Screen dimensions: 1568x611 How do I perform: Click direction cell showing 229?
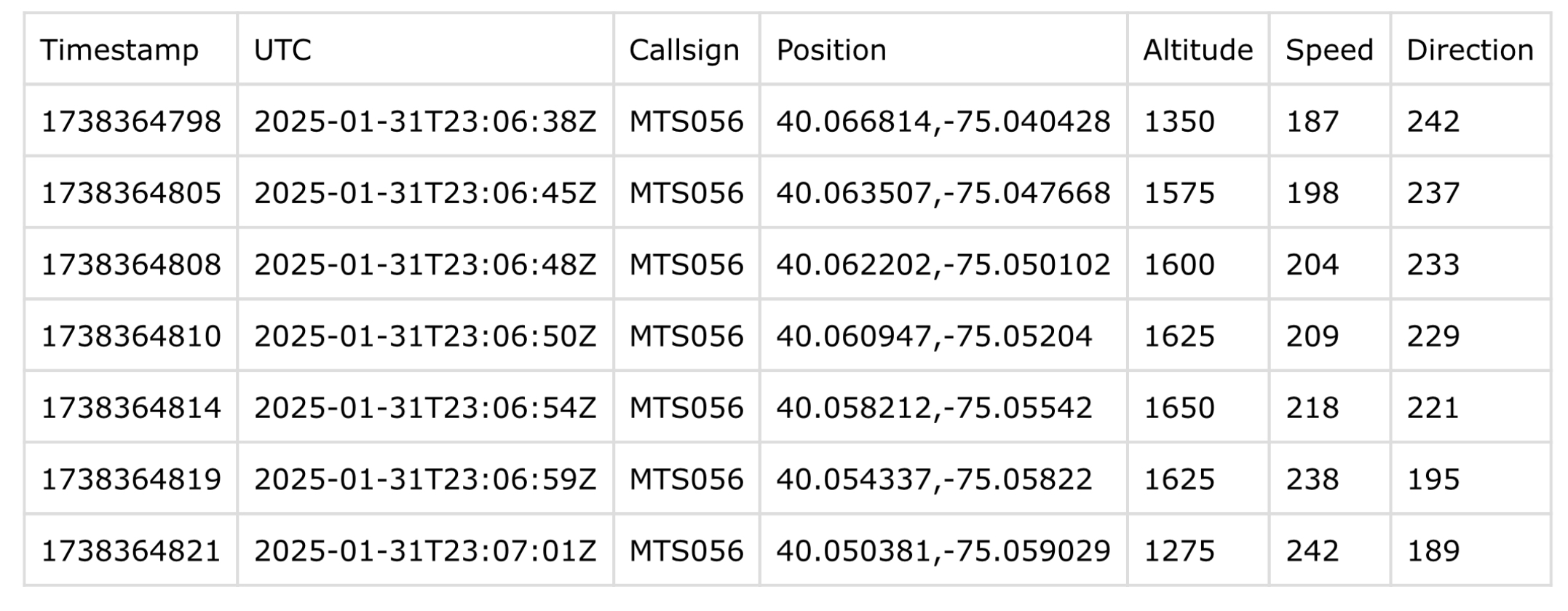pos(1433,336)
